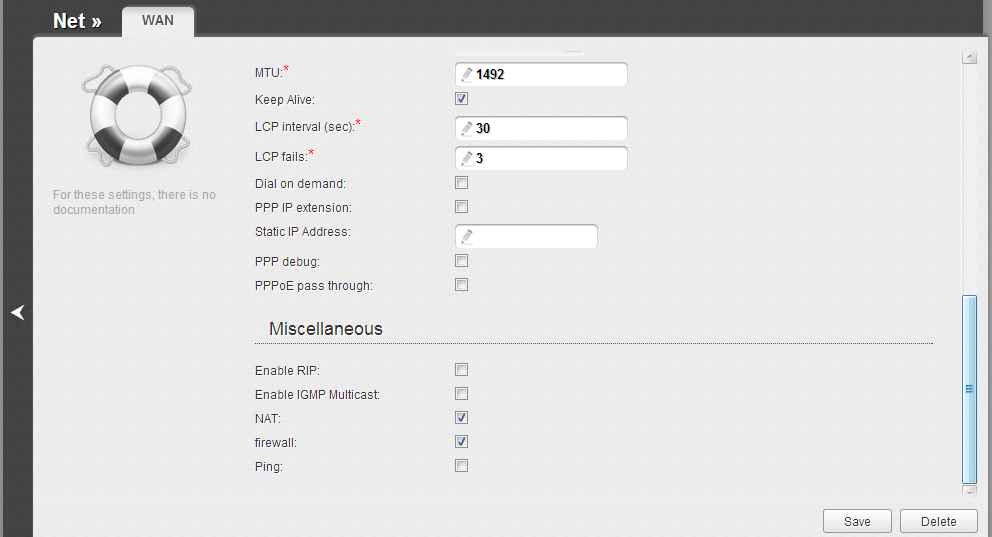
Task: Focus the LCP interval field
Action: pyautogui.click(x=548, y=129)
